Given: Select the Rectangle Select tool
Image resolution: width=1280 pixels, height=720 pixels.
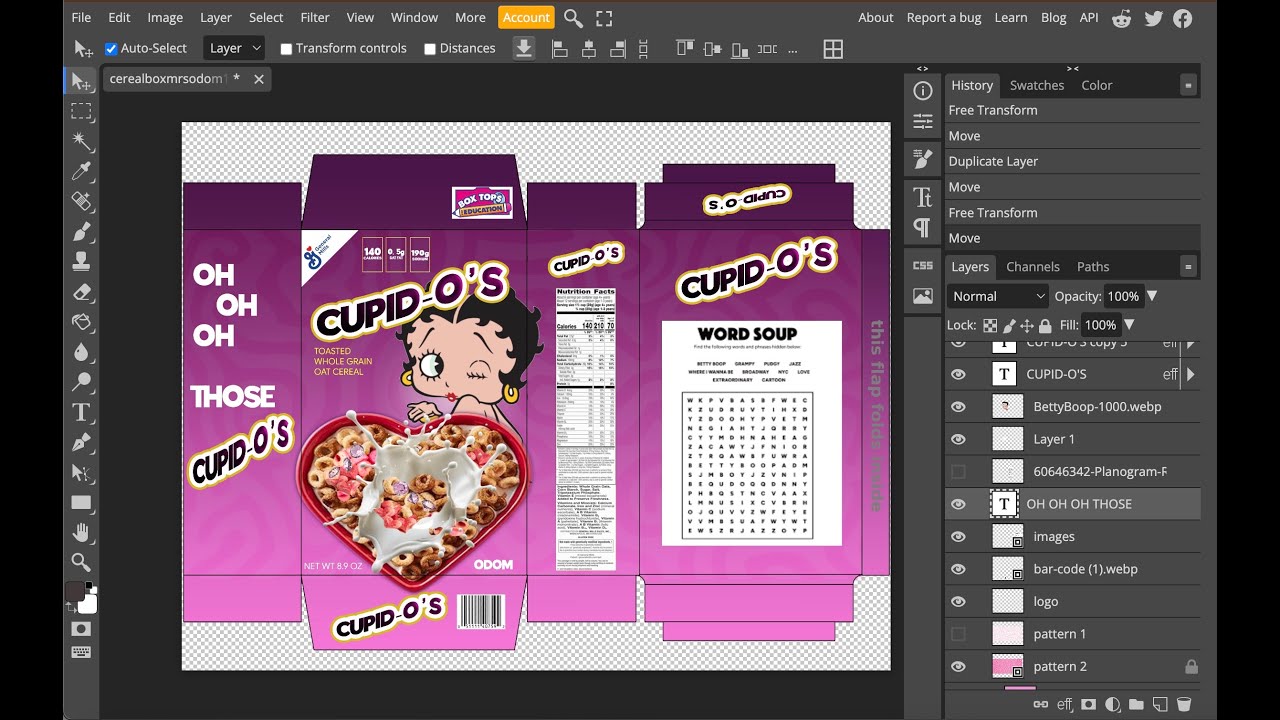Looking at the screenshot, I should pos(81,111).
